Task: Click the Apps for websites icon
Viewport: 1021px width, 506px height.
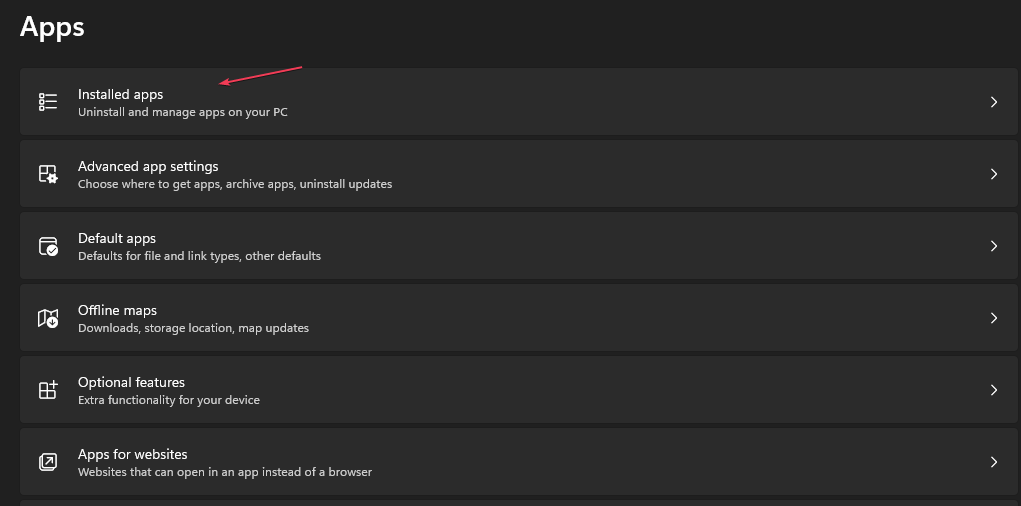Action: 48,462
